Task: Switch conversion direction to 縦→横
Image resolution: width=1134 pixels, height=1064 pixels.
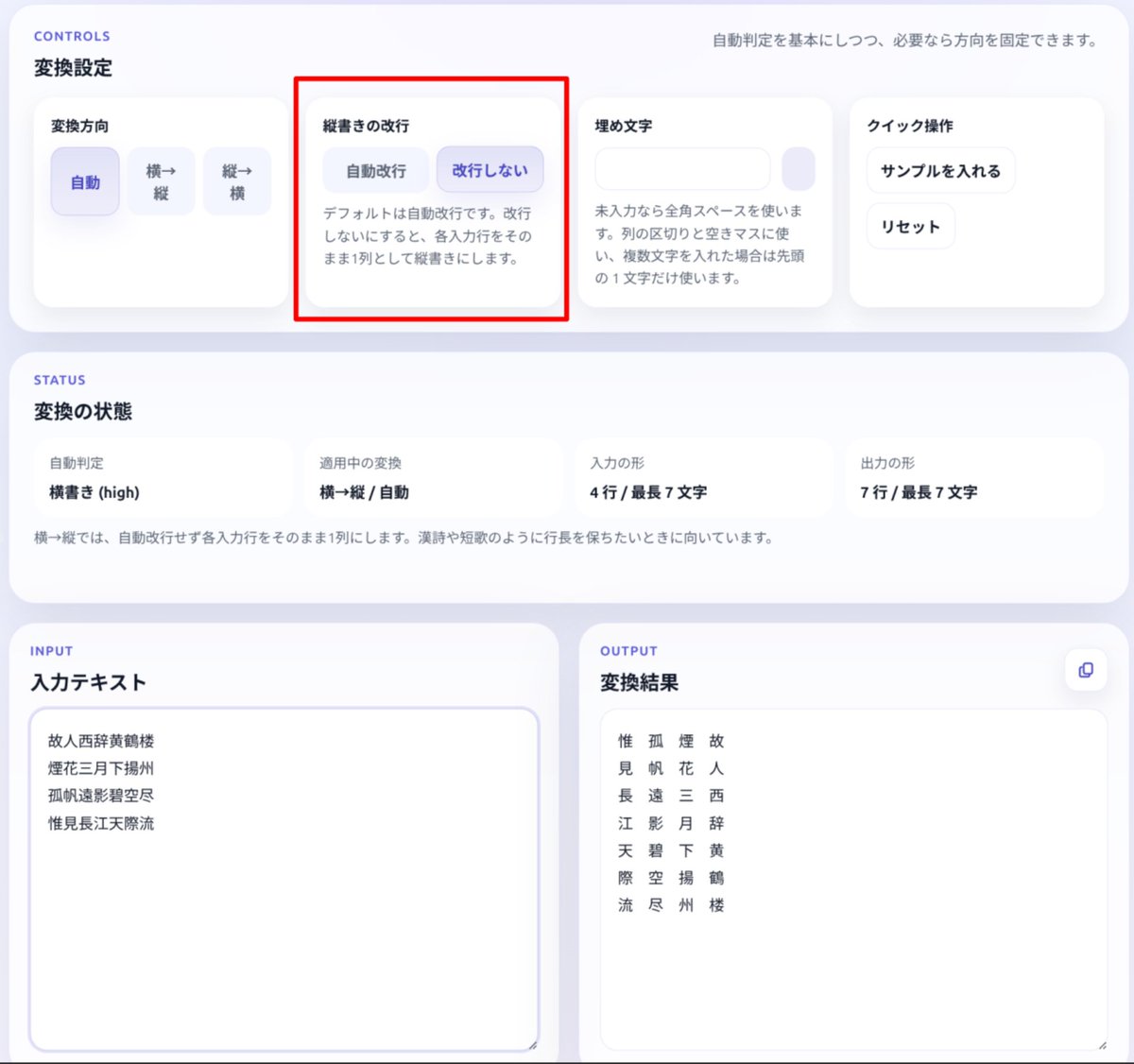Action: (236, 181)
